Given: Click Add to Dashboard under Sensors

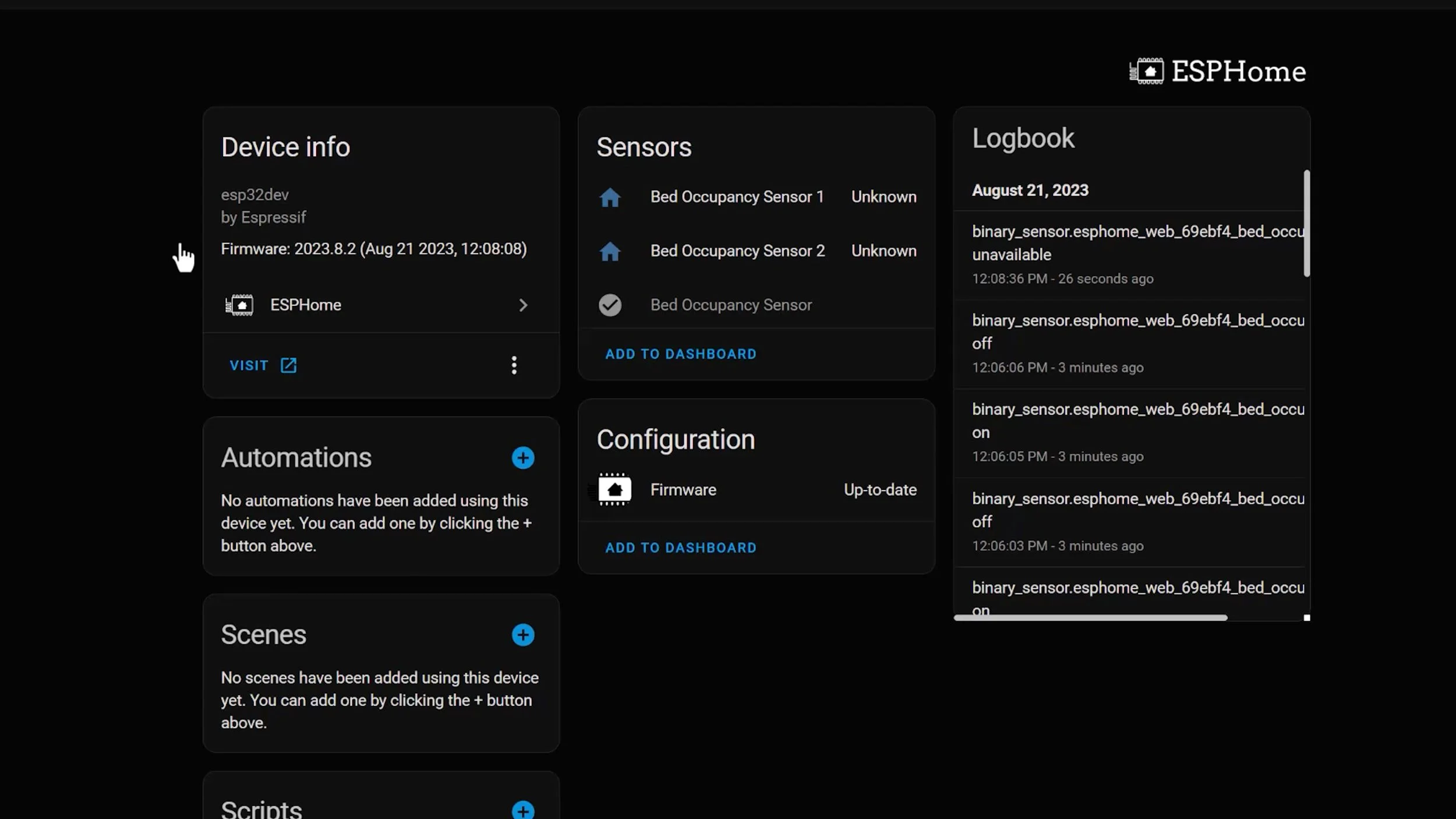Looking at the screenshot, I should tap(681, 354).
